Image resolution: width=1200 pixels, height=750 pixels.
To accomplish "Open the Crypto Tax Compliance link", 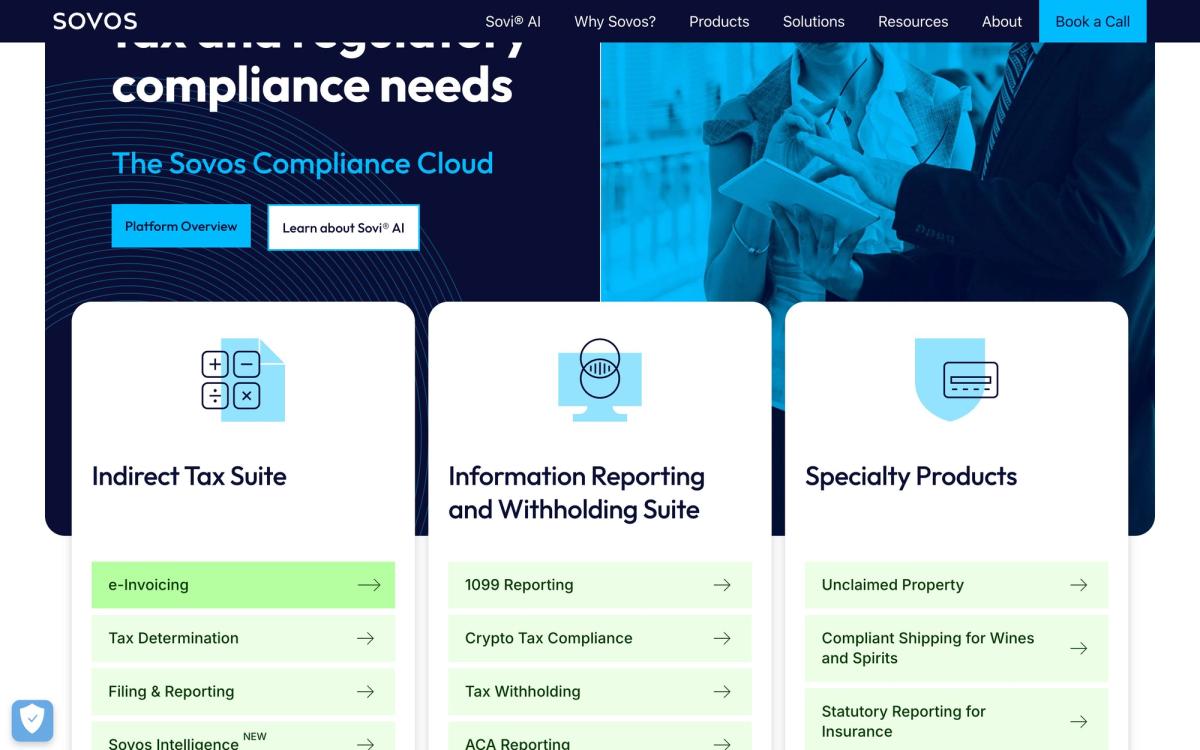I will (600, 638).
